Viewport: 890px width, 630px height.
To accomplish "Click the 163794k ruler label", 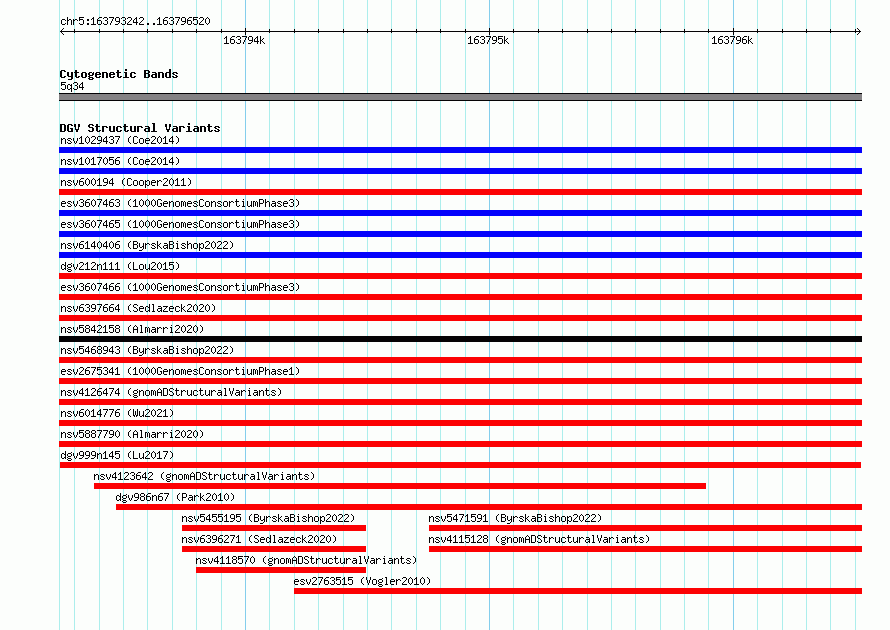I will click(244, 40).
